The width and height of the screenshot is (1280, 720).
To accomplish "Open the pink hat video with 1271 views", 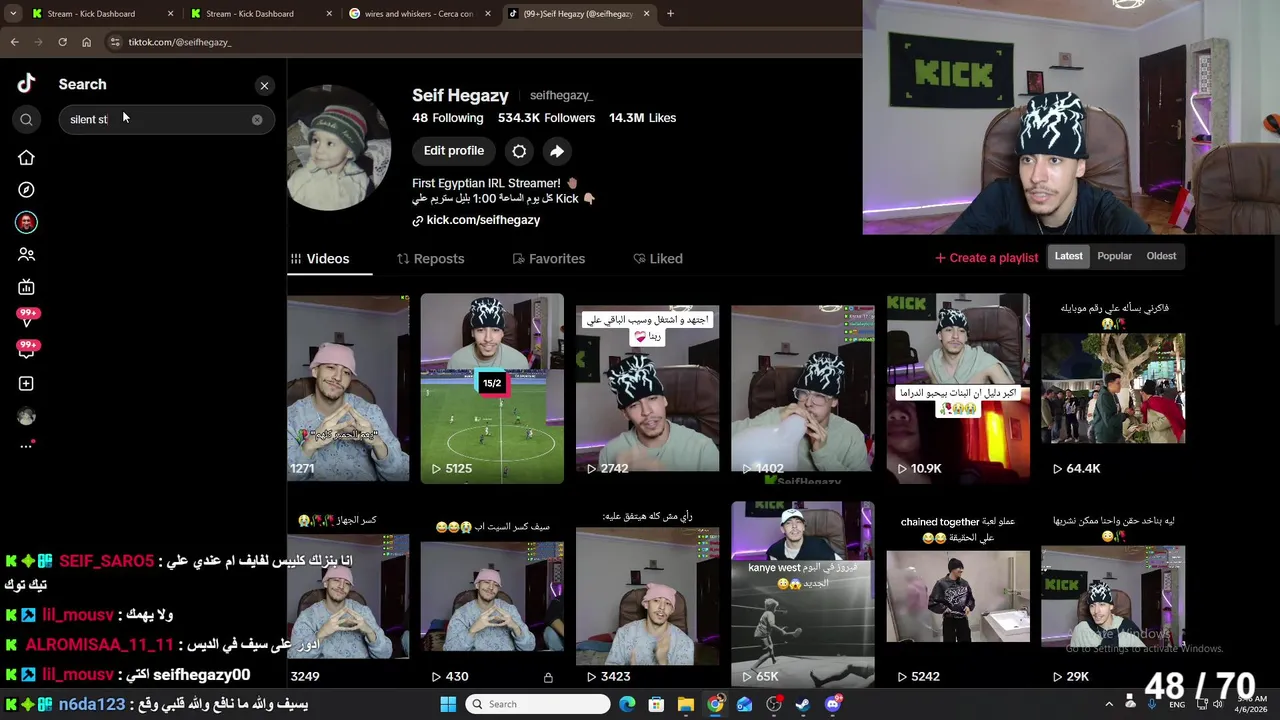I will coord(348,388).
